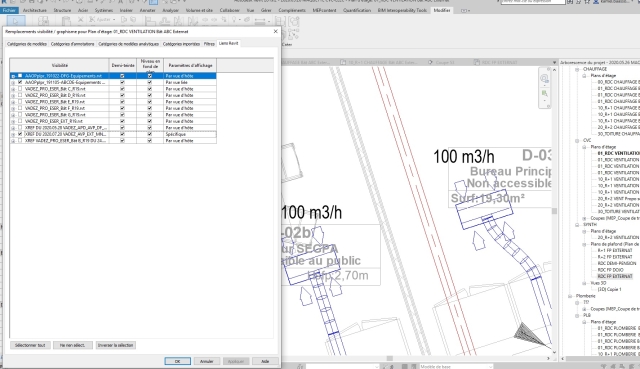Image resolution: width=640 pixels, height=369 pixels.
Task: Click the Visibilité column header
Action: (x=60, y=65)
